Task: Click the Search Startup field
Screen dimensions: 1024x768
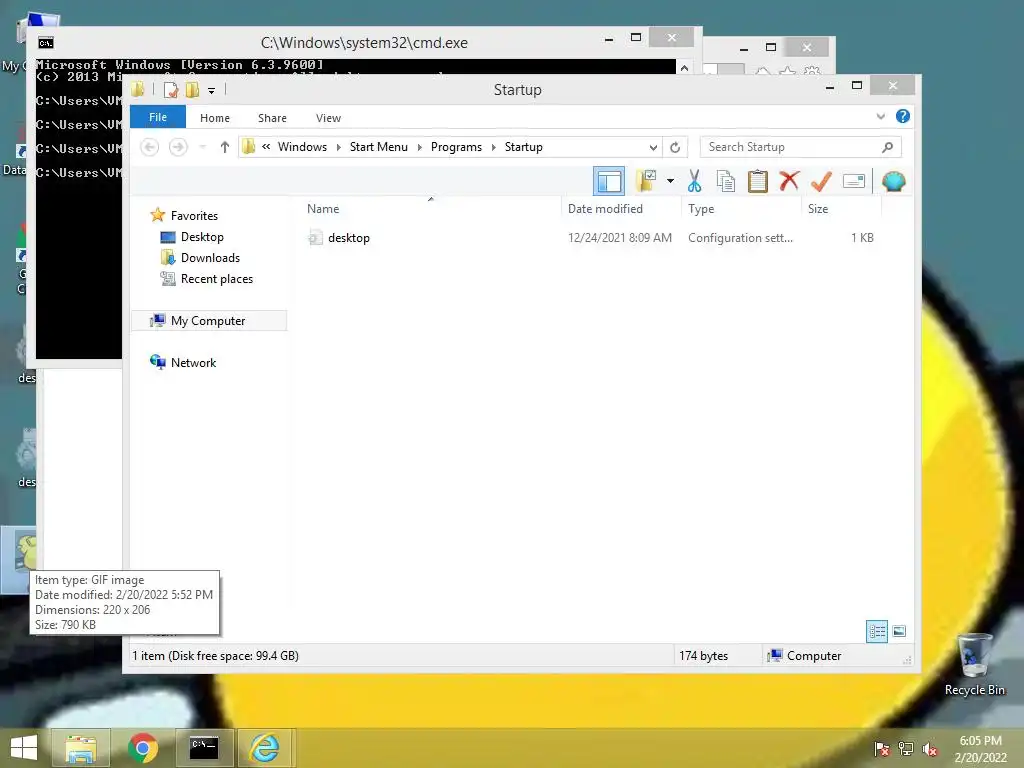Action: tap(801, 147)
